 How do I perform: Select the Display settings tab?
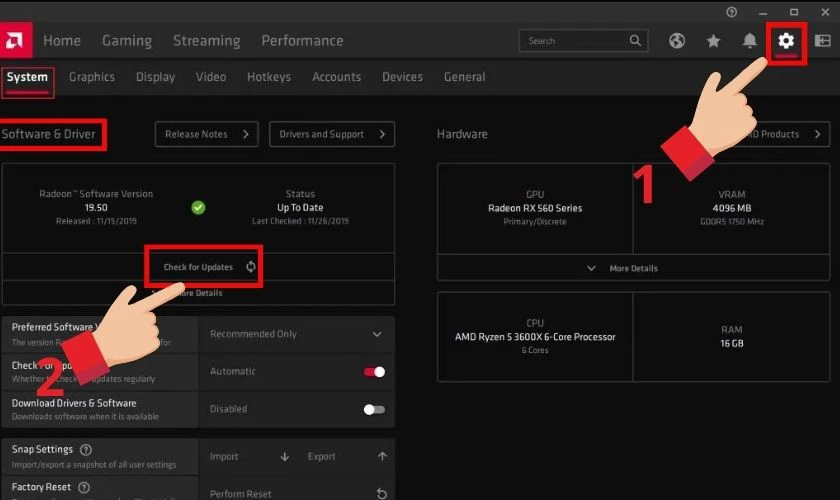155,77
